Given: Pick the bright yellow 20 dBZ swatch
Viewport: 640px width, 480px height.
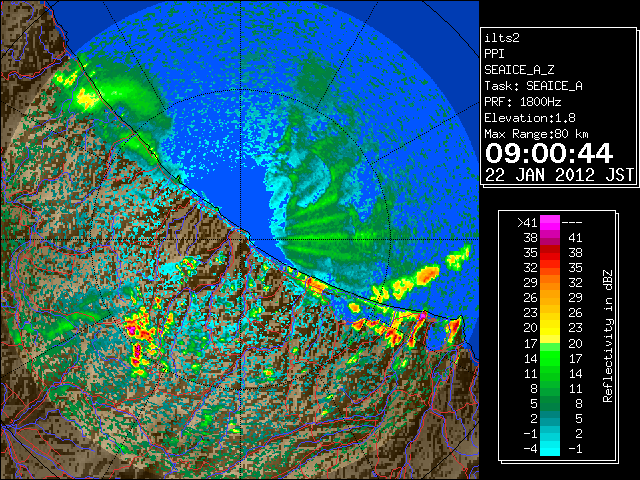Looking at the screenshot, I should click(x=550, y=329).
